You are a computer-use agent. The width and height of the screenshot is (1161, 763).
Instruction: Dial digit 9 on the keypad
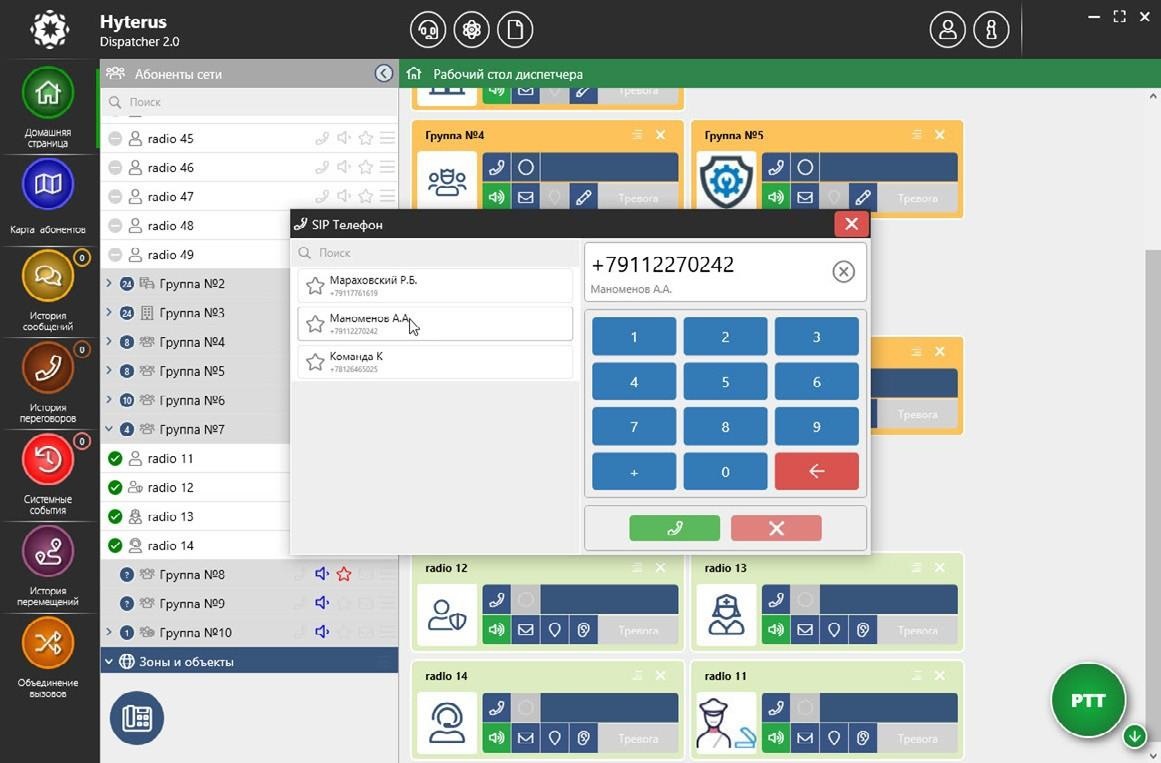click(x=817, y=427)
